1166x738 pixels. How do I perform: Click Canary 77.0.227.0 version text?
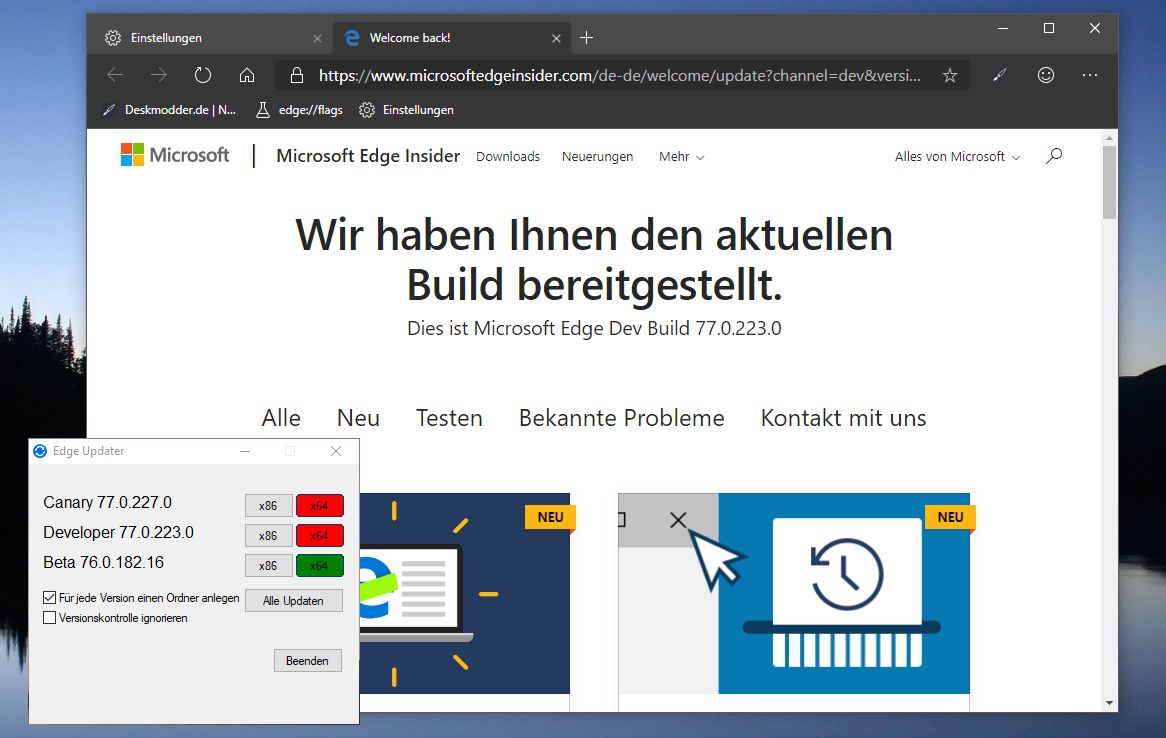click(x=107, y=502)
